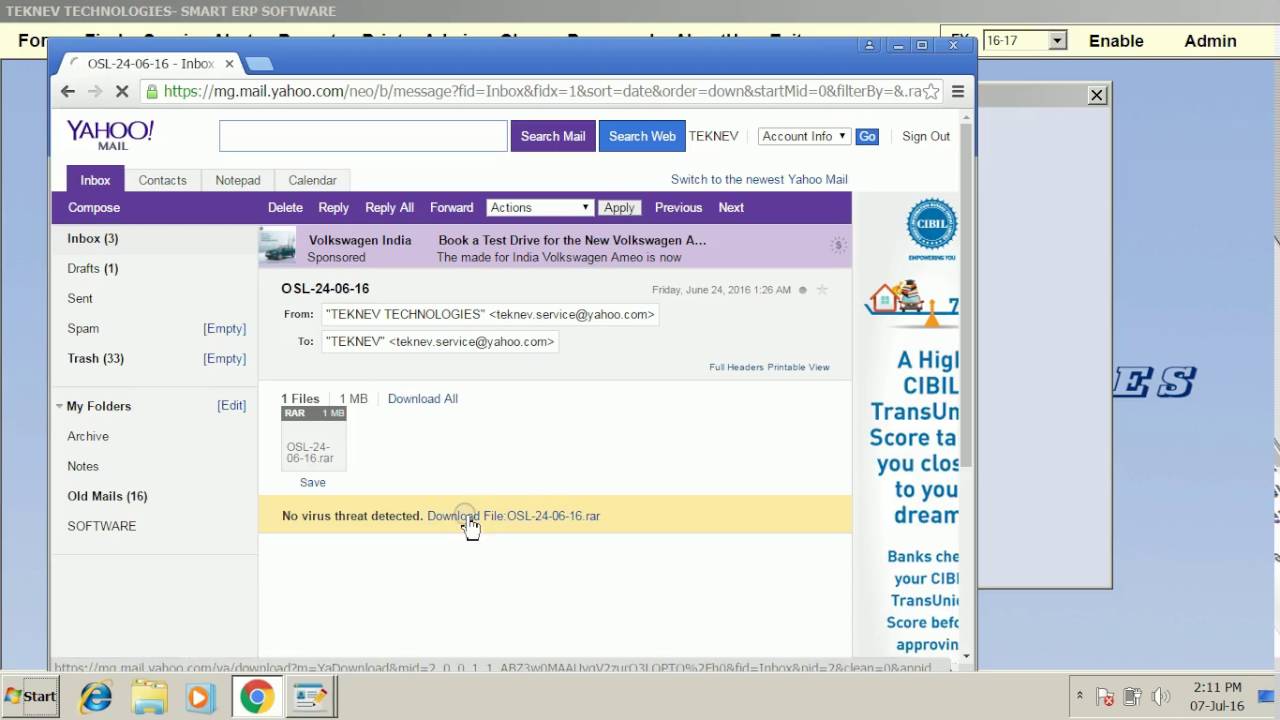This screenshot has height=720, width=1280.
Task: Open the Sent folder
Action: click(x=80, y=298)
